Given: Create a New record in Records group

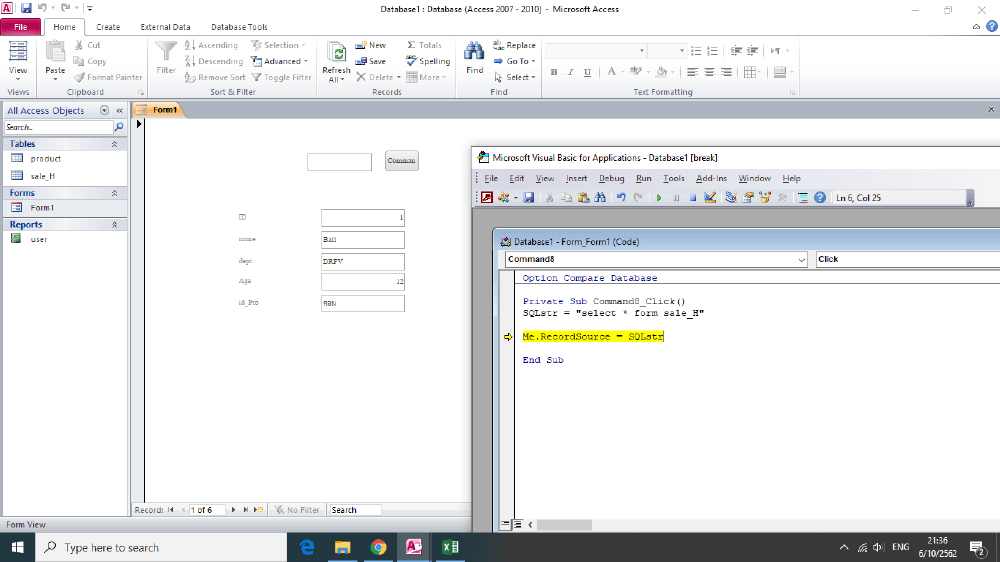Looking at the screenshot, I should point(371,45).
